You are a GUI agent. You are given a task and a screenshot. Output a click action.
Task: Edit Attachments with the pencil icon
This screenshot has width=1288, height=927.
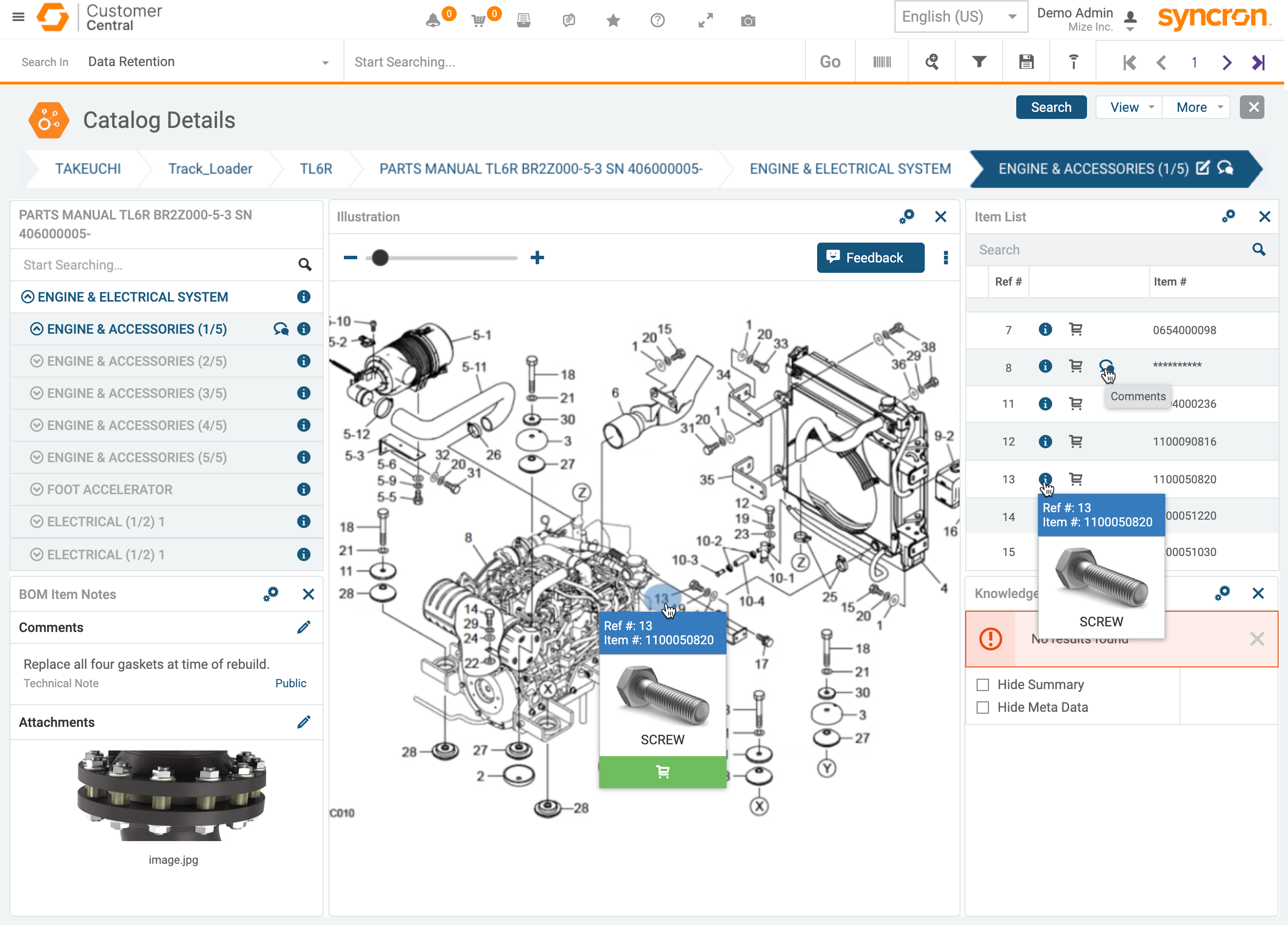click(303, 722)
